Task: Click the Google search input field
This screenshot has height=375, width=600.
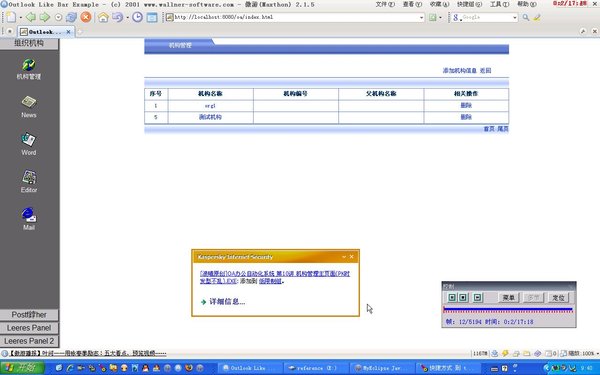Action: click(486, 17)
